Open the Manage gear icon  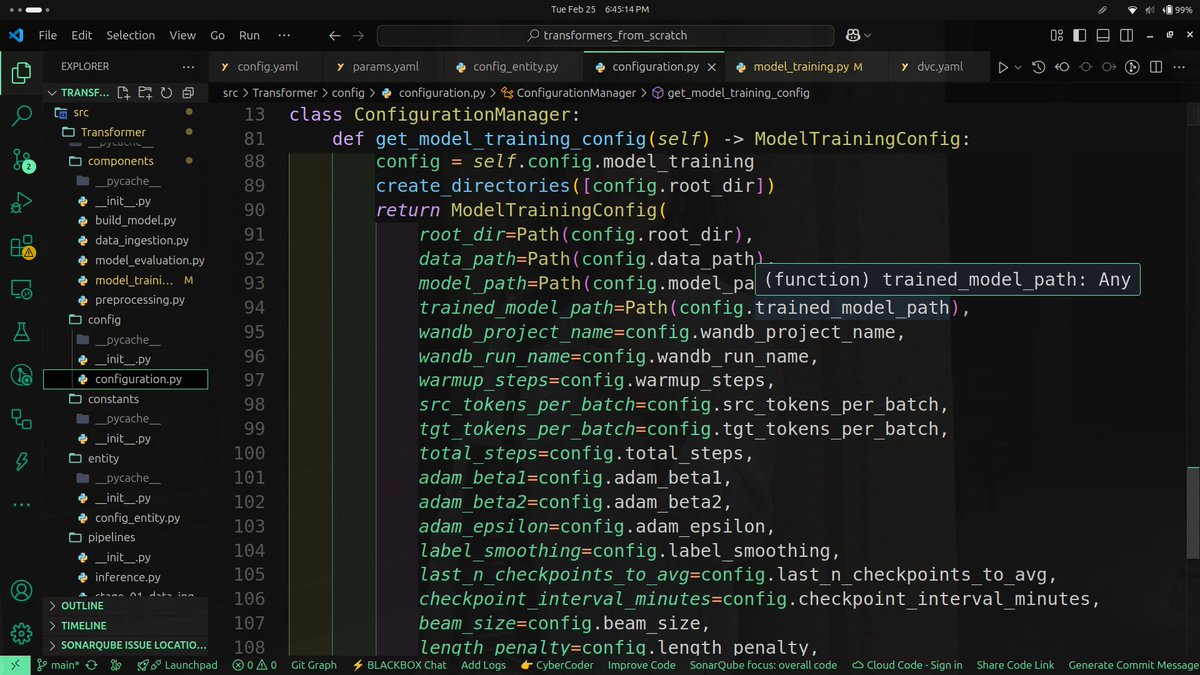[x=21, y=633]
